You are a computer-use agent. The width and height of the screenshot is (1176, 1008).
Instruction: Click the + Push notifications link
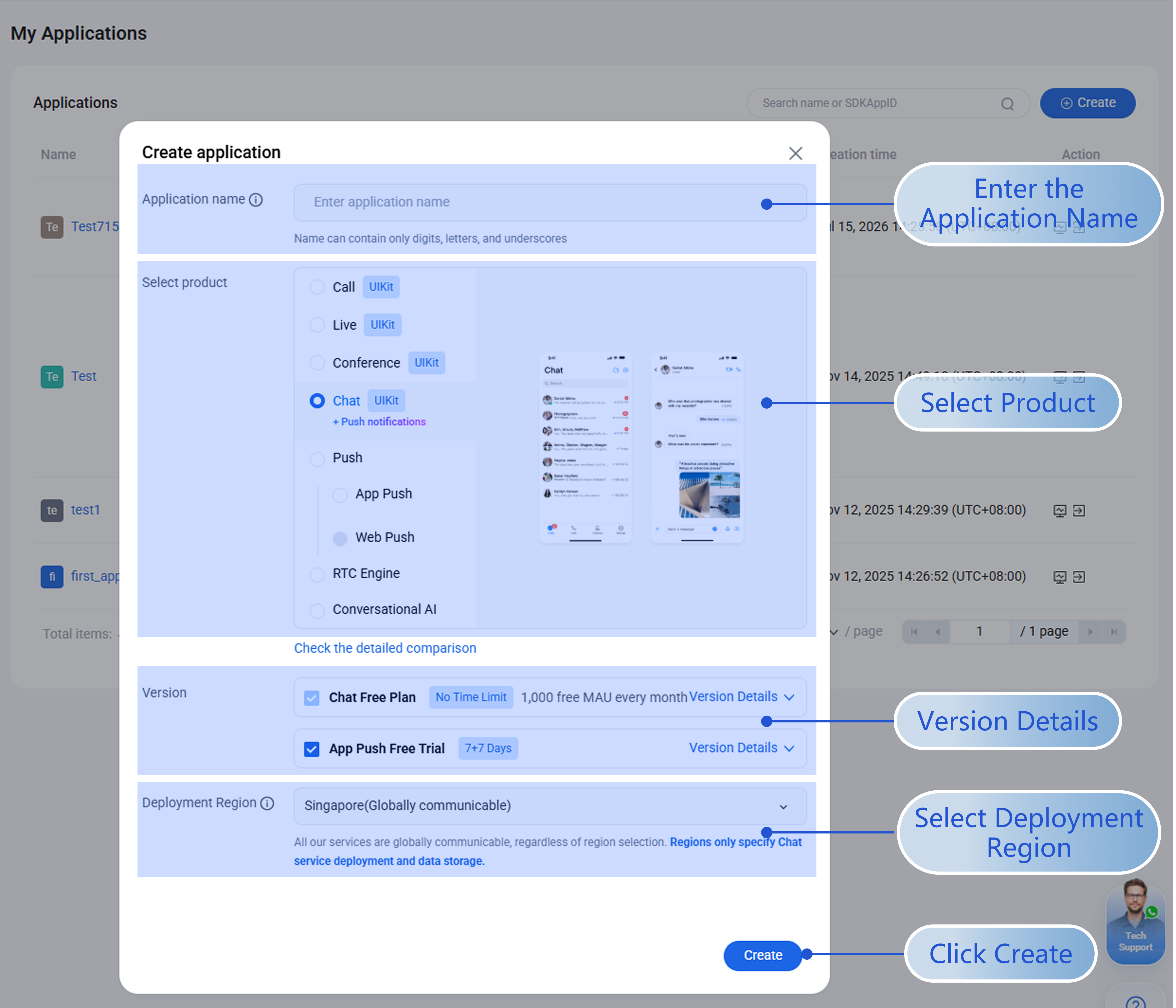(379, 422)
